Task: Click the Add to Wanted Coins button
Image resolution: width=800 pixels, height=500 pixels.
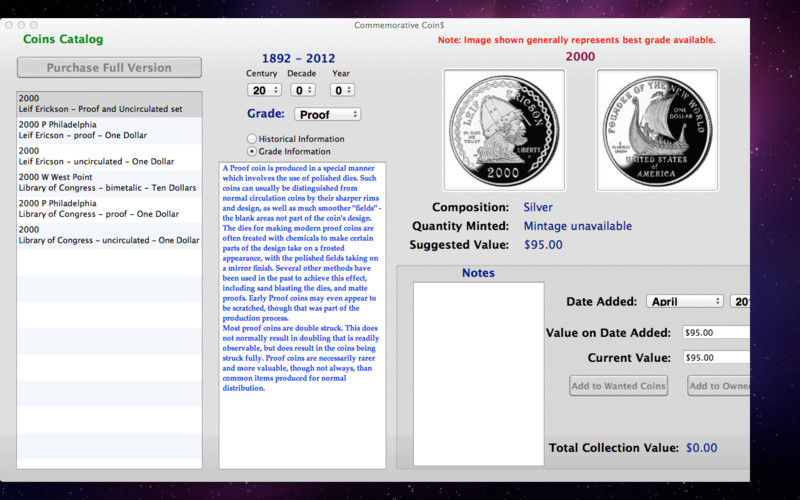Action: click(618, 386)
